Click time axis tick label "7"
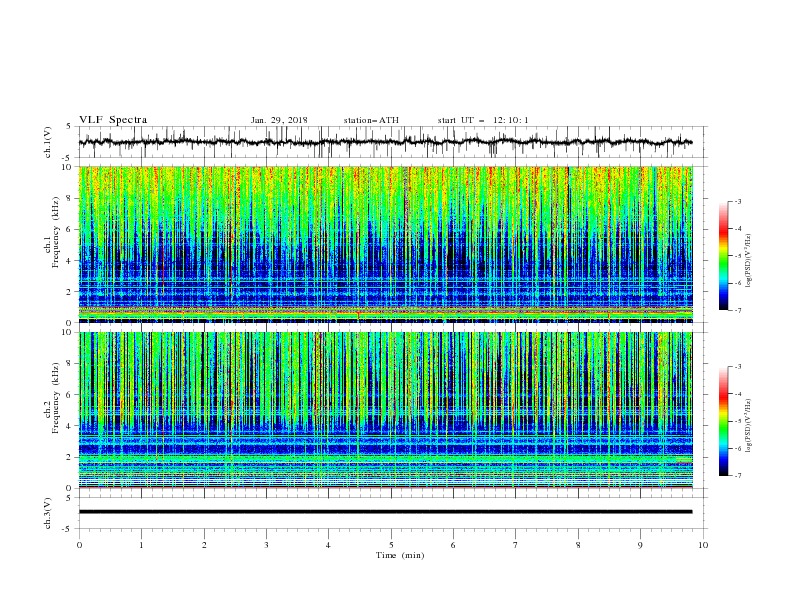792x612 pixels. (515, 545)
